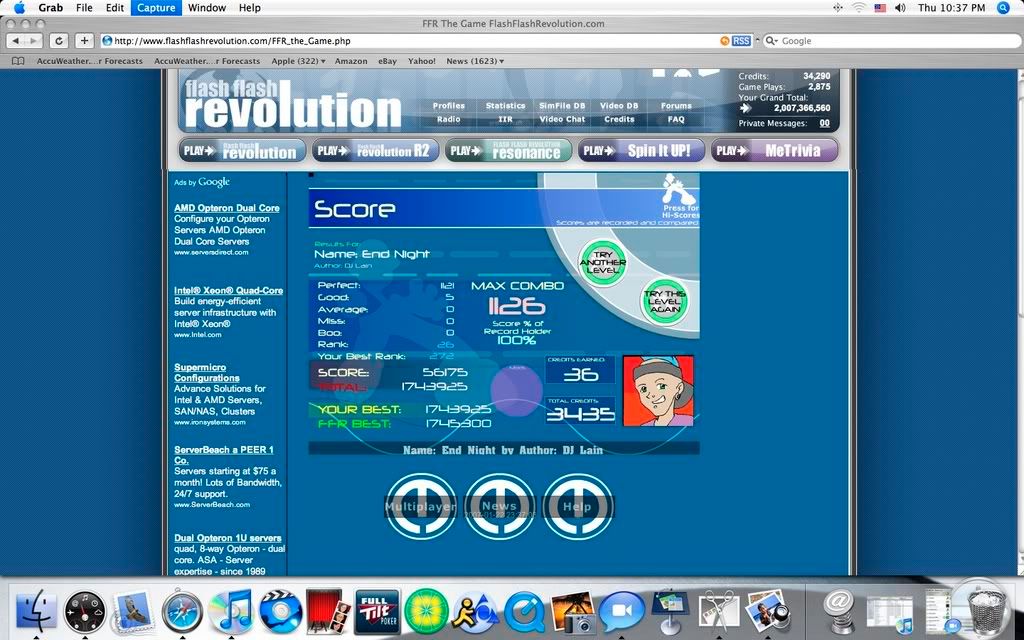Open the Window menu in menu bar

(x=207, y=8)
